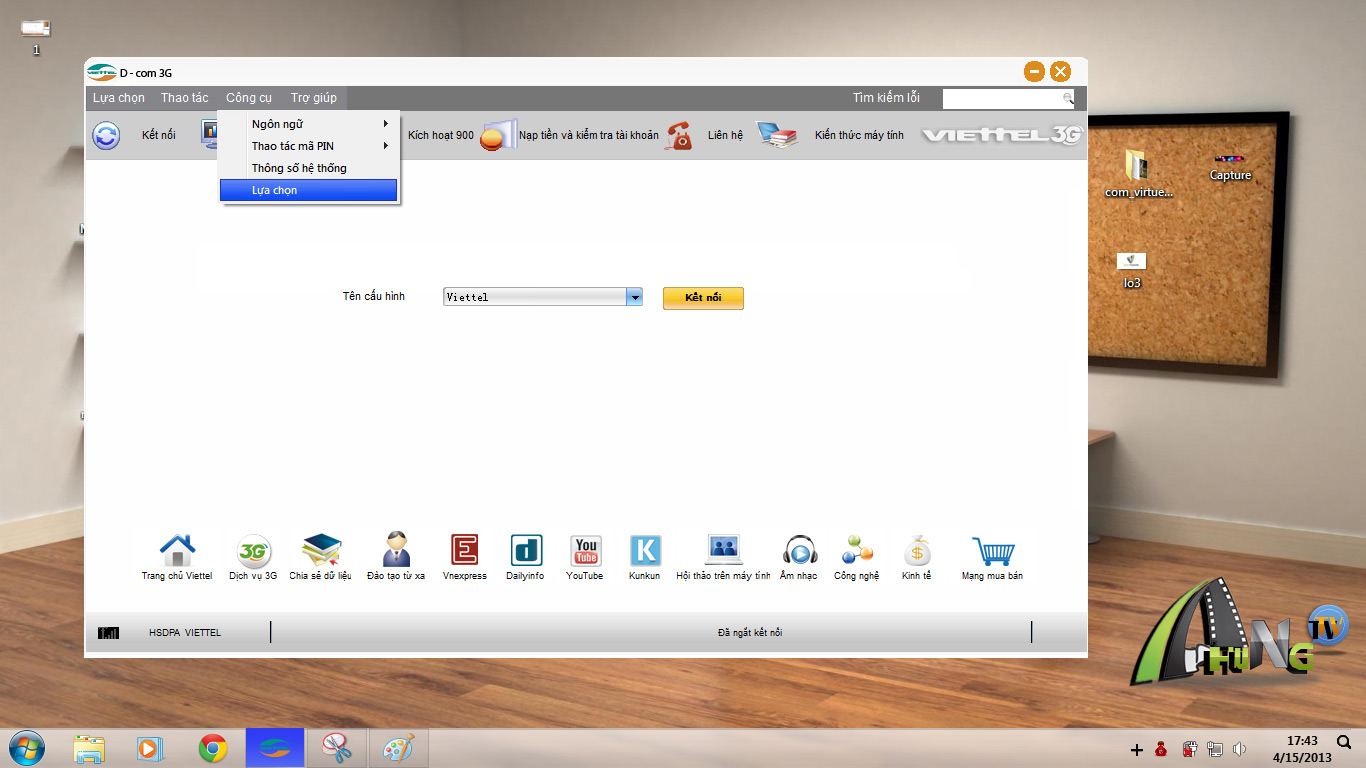Open the Capture desktop shortcut
This screenshot has width=1366, height=768.
1230,166
